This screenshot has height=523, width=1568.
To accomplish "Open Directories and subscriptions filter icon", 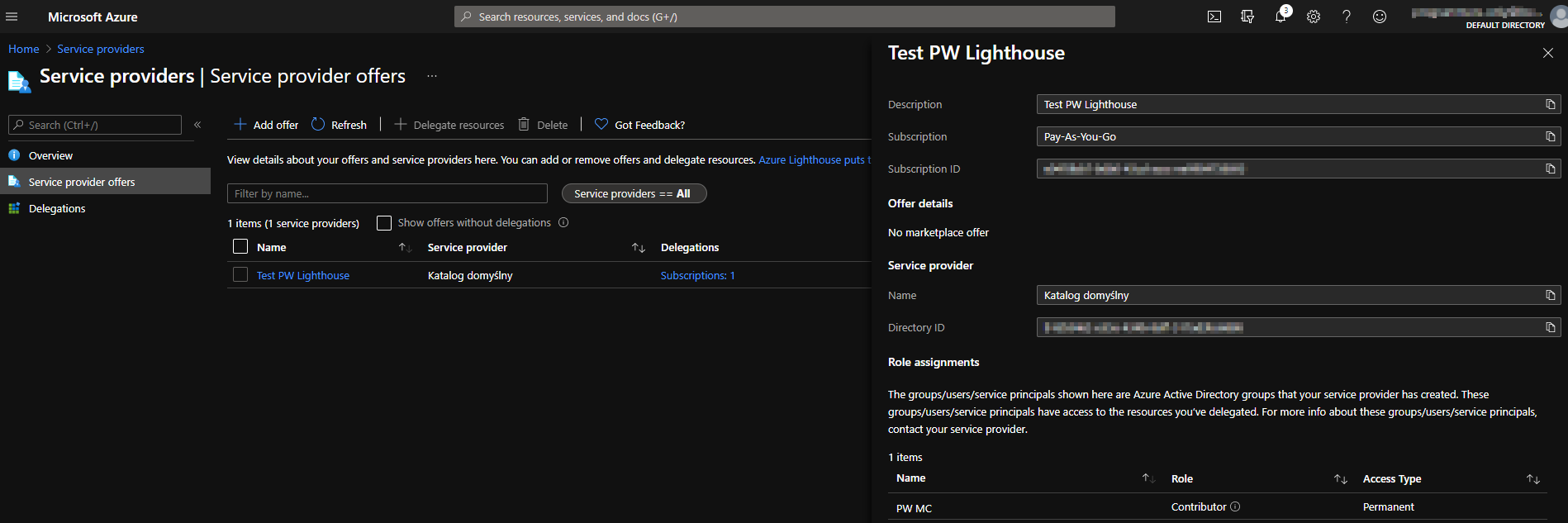I will click(x=1247, y=17).
